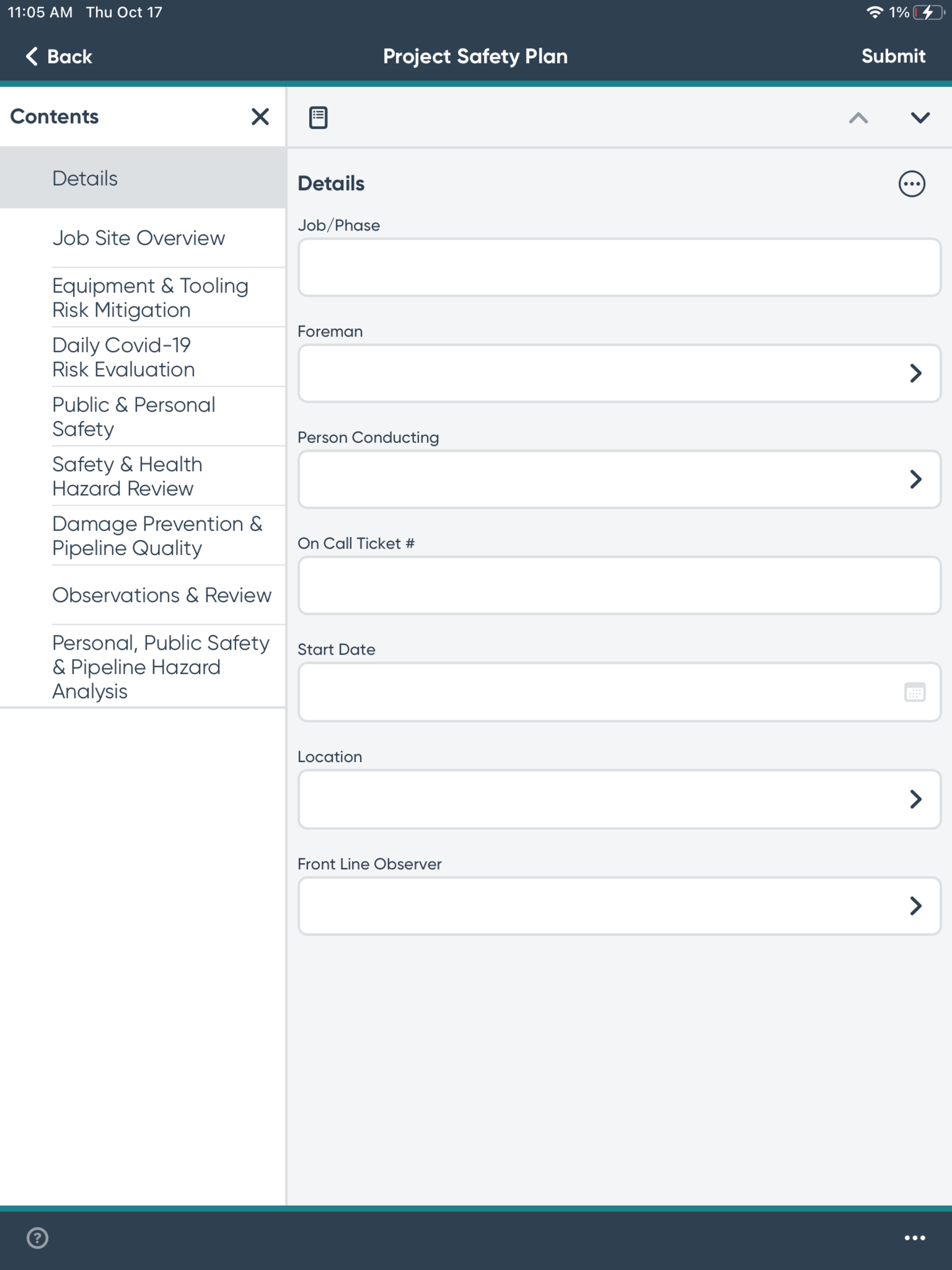The height and width of the screenshot is (1270, 952).
Task: Go to next section with down chevron
Action: (920, 118)
